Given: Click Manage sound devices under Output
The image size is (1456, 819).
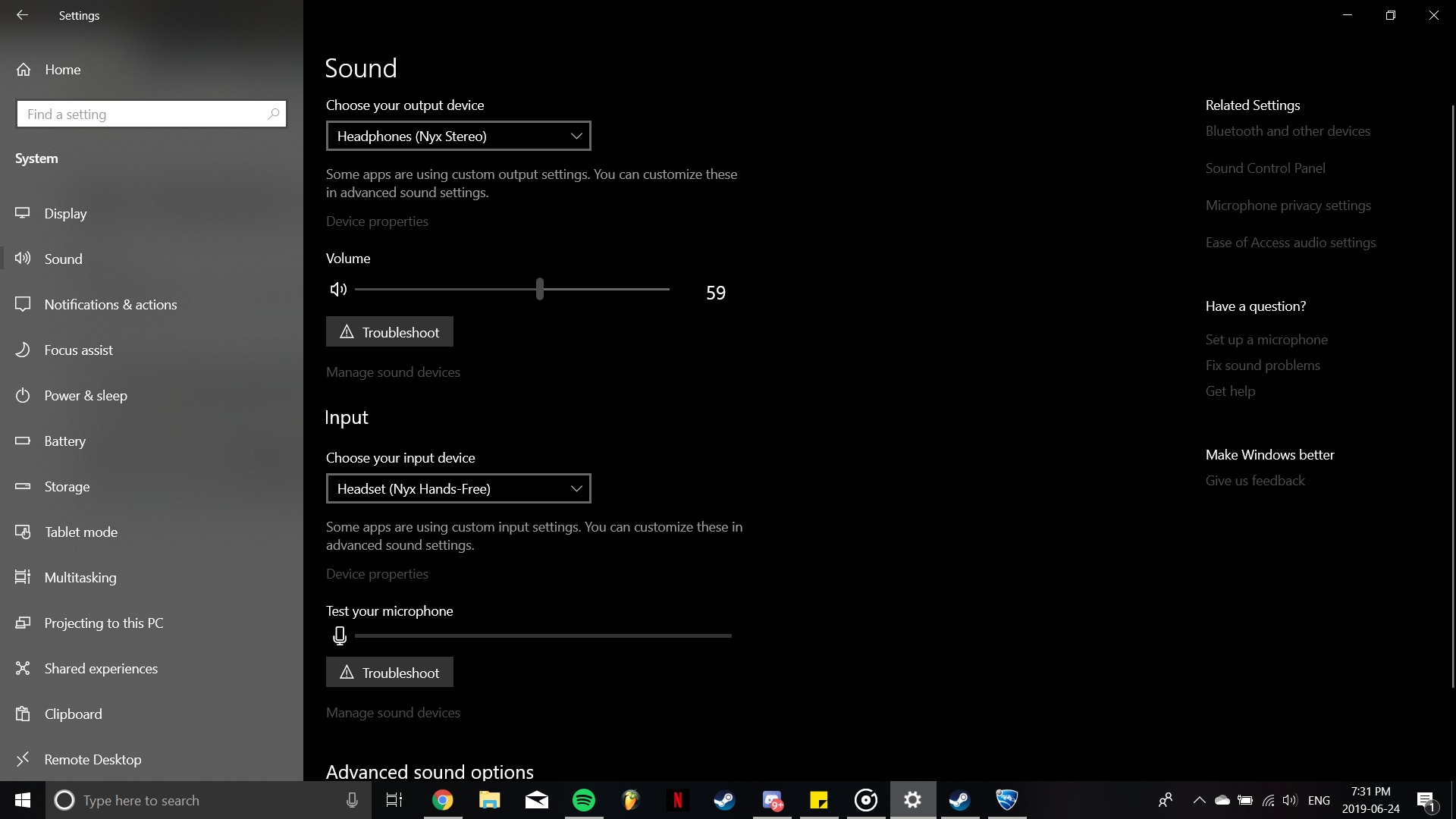Looking at the screenshot, I should pyautogui.click(x=393, y=371).
